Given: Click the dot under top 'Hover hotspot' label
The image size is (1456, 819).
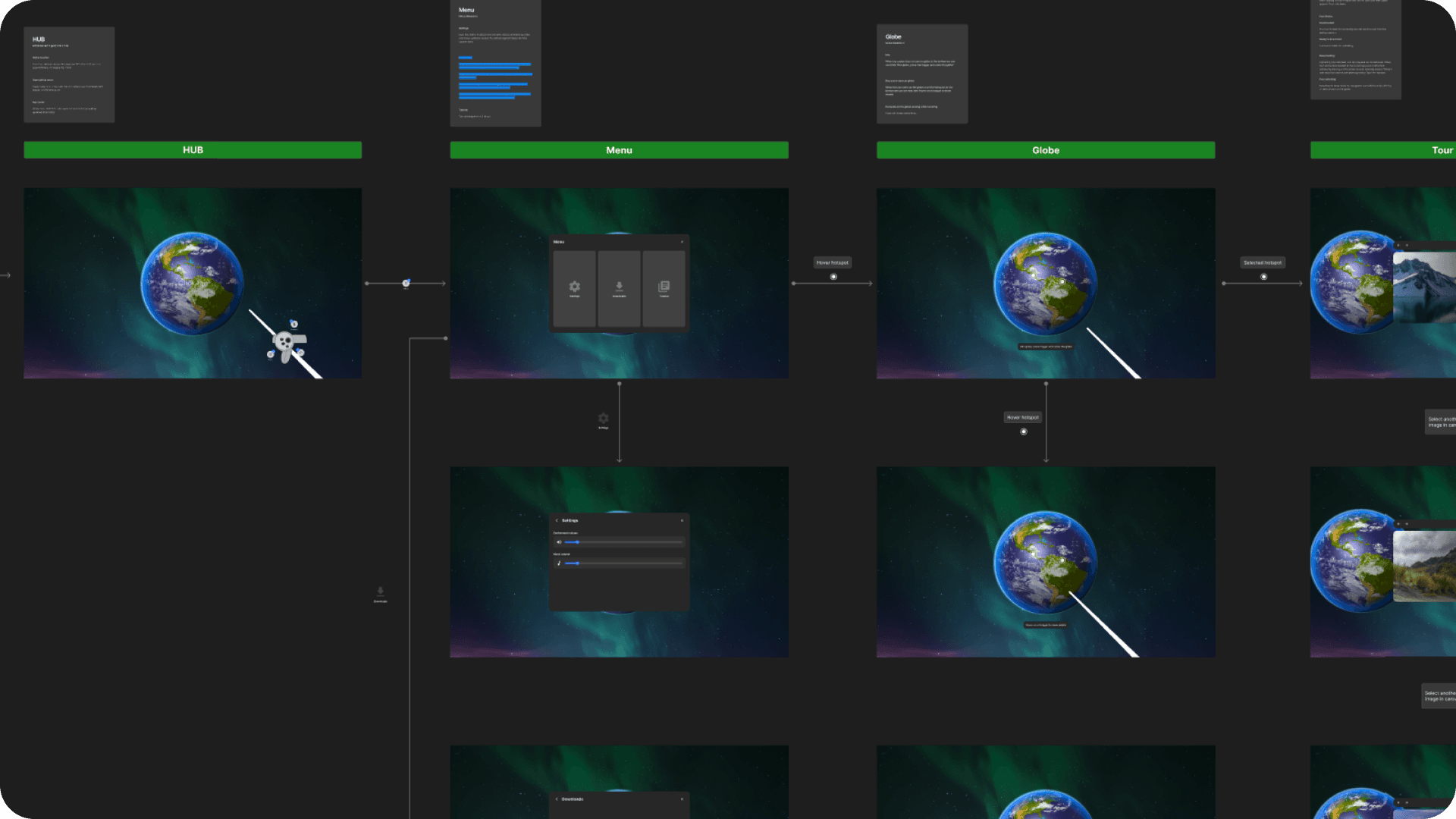Looking at the screenshot, I should (x=833, y=277).
